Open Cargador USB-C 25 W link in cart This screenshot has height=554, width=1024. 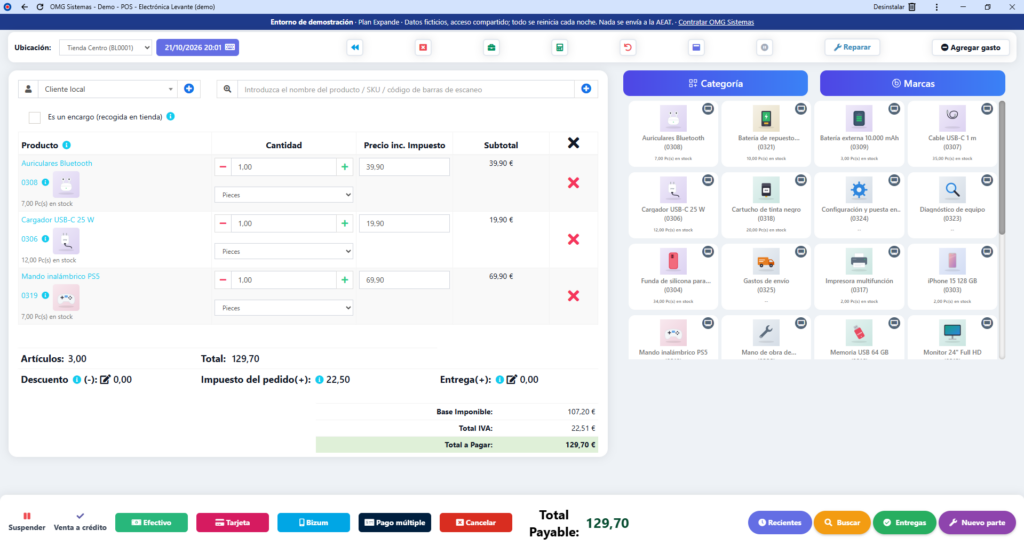pos(57,220)
